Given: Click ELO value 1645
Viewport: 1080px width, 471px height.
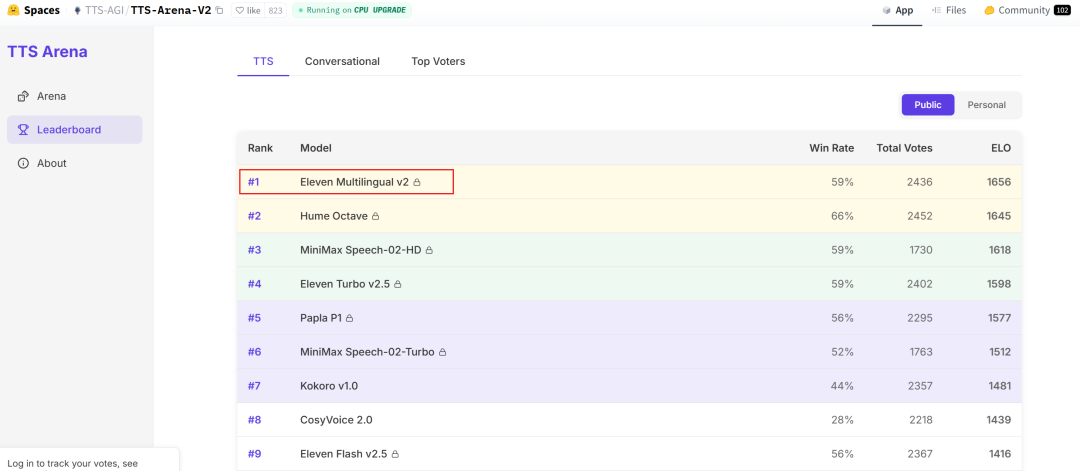Looking at the screenshot, I should click(999, 216).
